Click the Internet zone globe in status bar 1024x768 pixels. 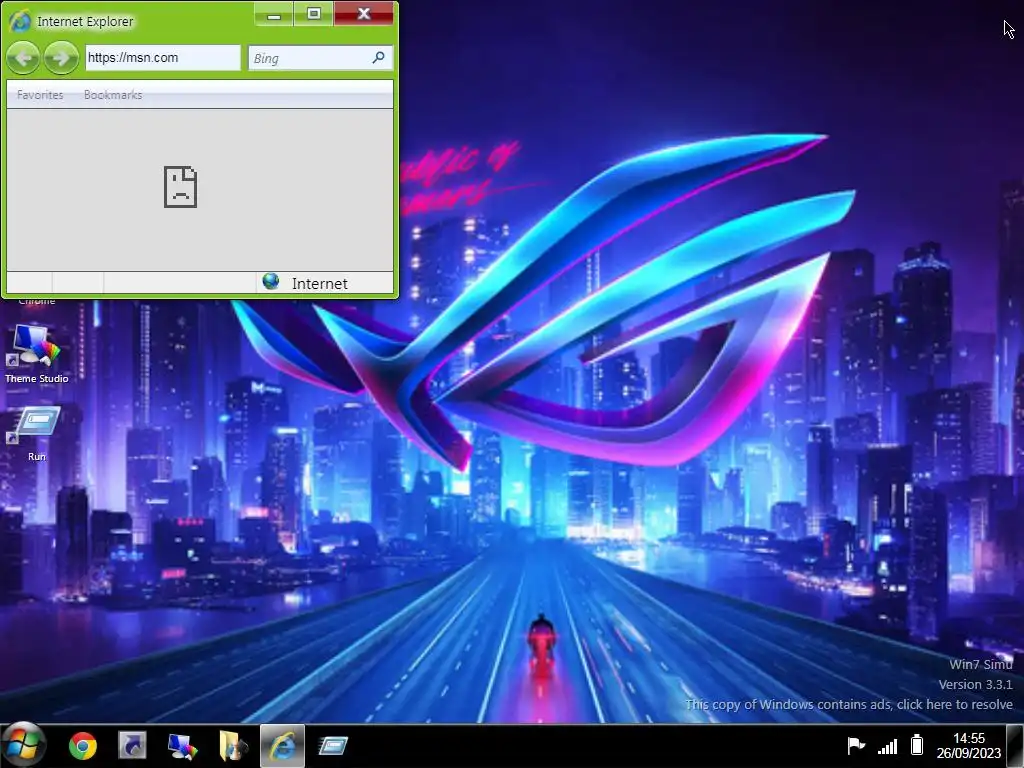[x=271, y=281]
